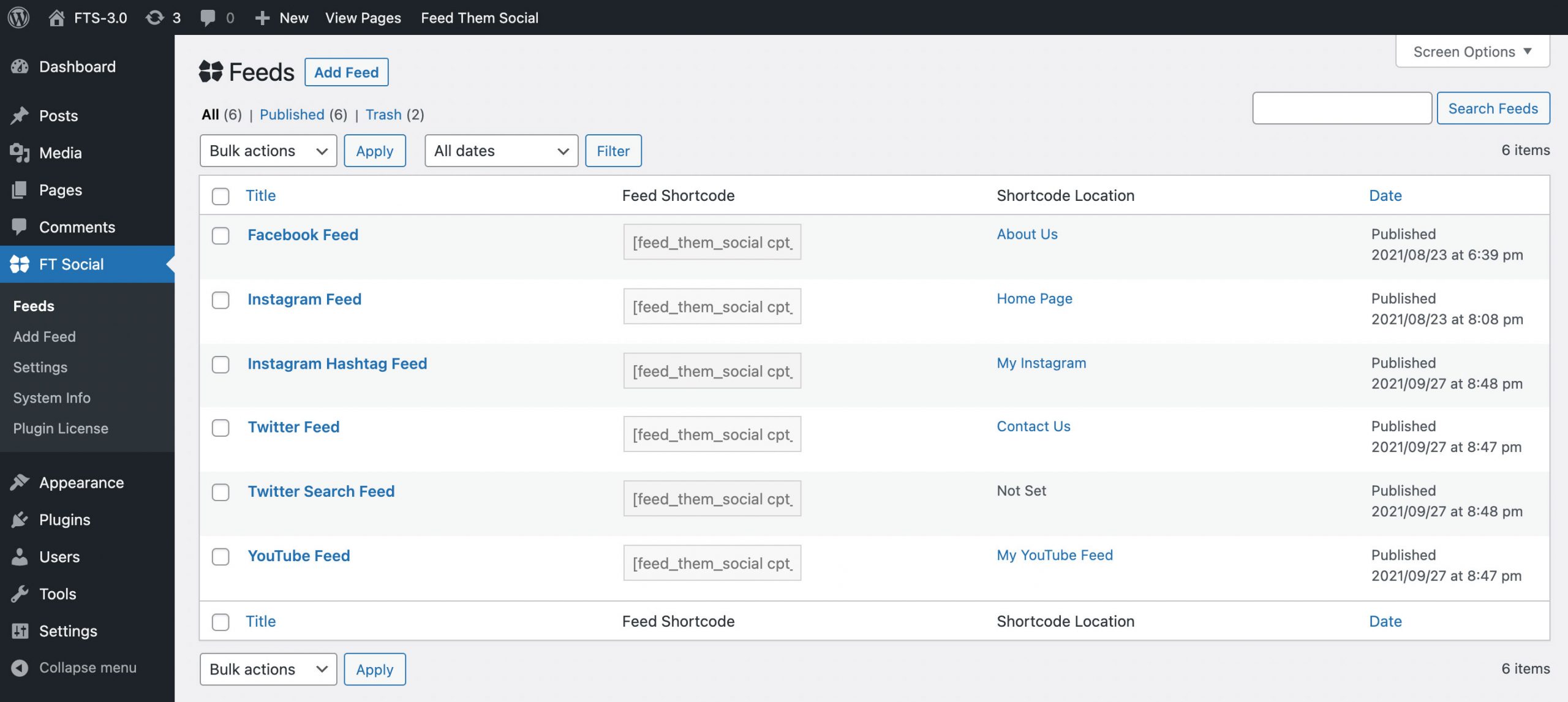Screen dimensions: 1568x702
Task: Open the comments bubble icon in toolbar
Action: pos(208,18)
